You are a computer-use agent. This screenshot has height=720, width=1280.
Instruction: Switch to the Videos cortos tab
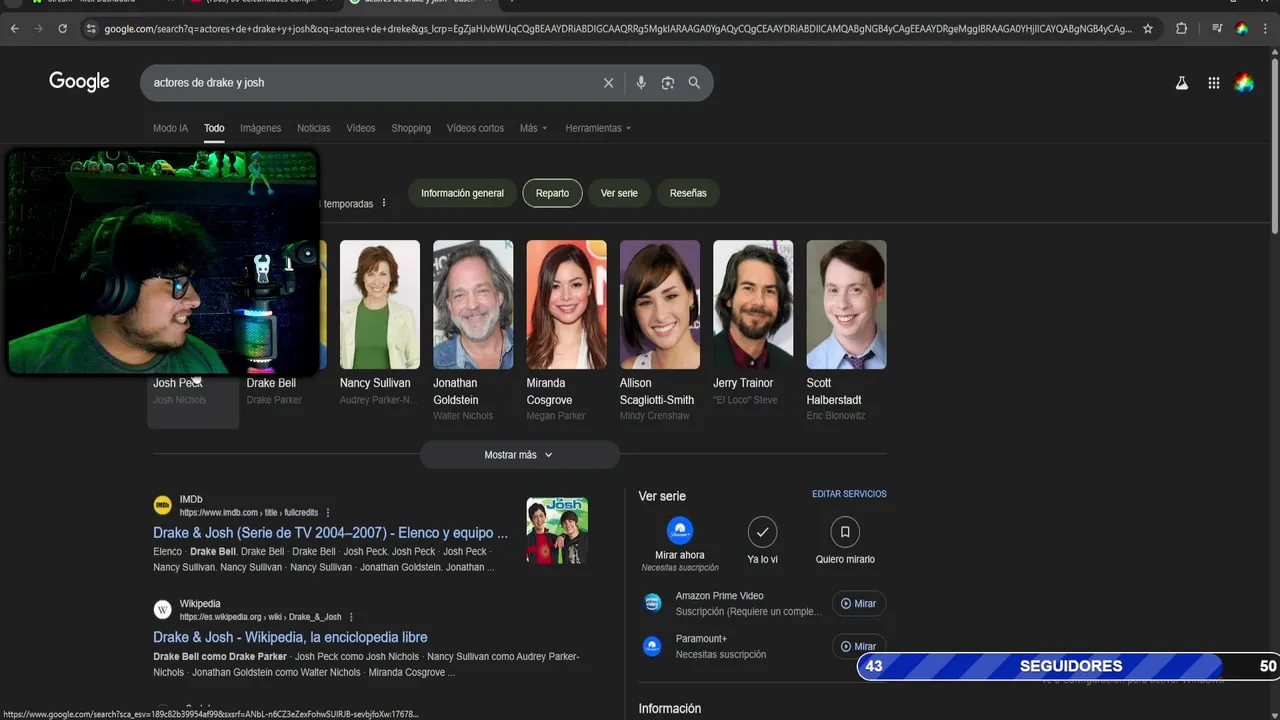(475, 128)
